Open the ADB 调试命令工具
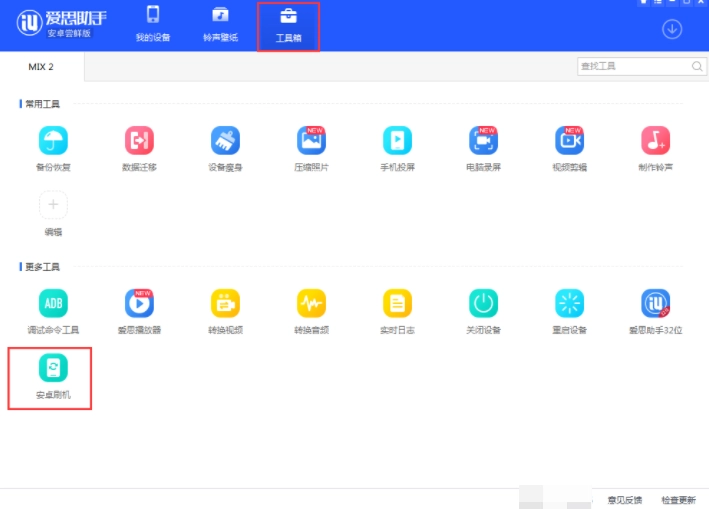Image resolution: width=709 pixels, height=509 pixels. 53,303
